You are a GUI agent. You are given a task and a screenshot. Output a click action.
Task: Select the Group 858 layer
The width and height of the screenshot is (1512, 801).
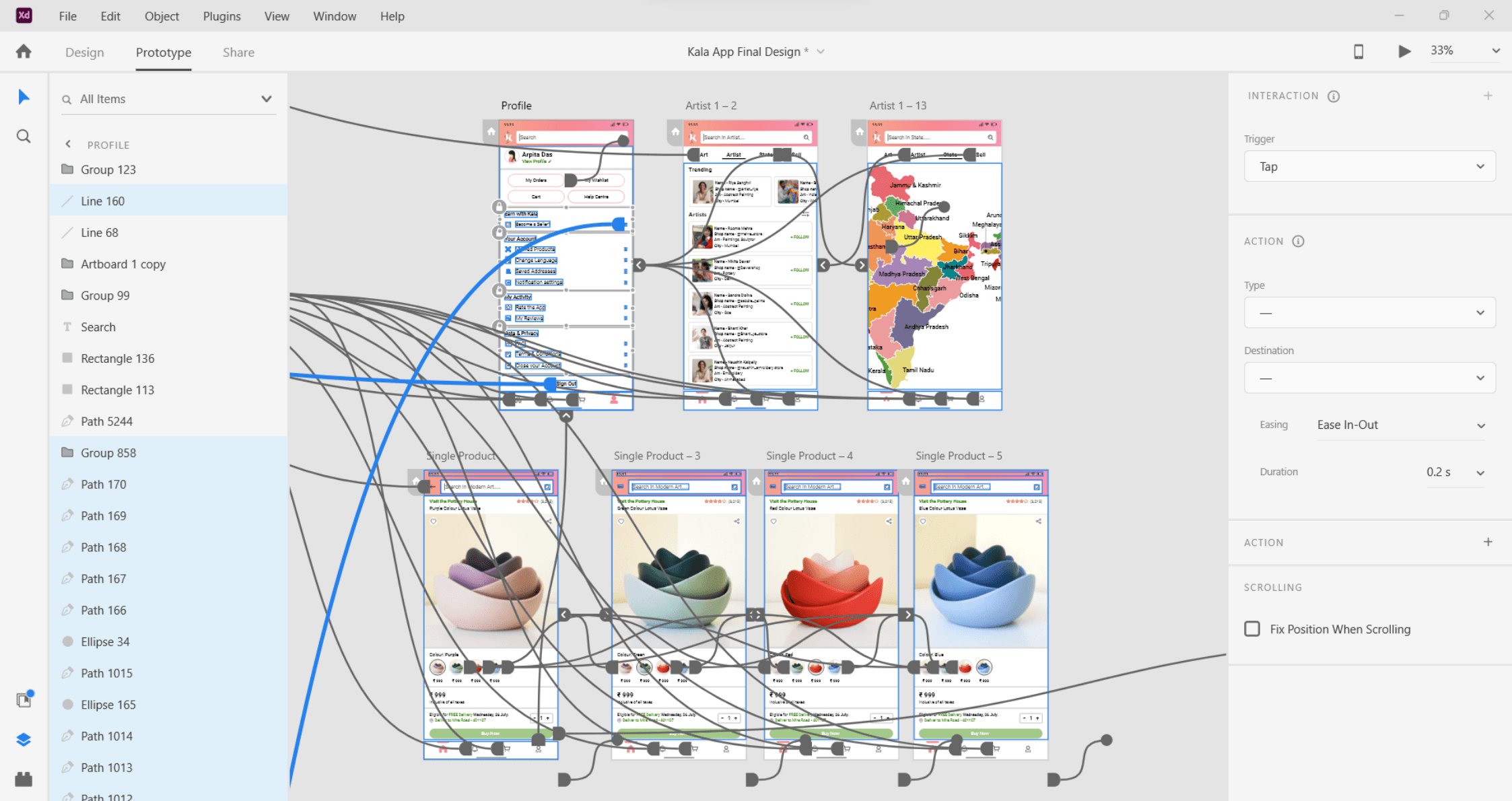tap(108, 453)
